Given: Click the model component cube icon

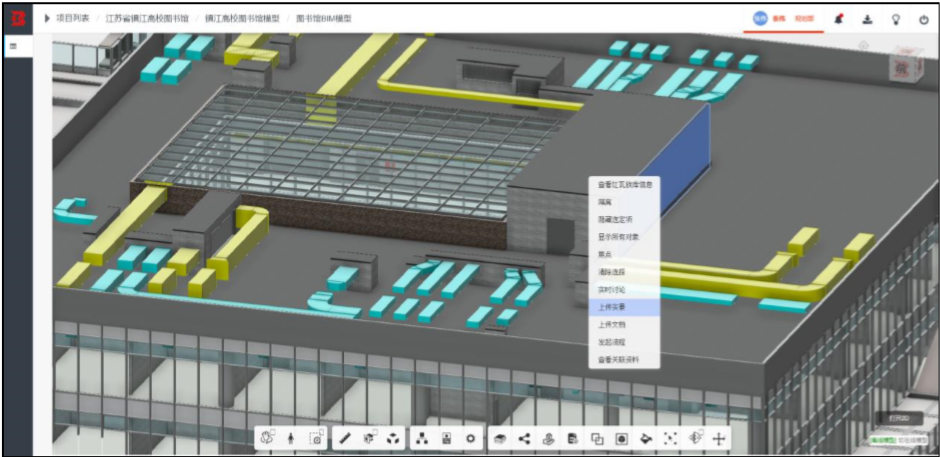Looking at the screenshot, I should (695, 438).
